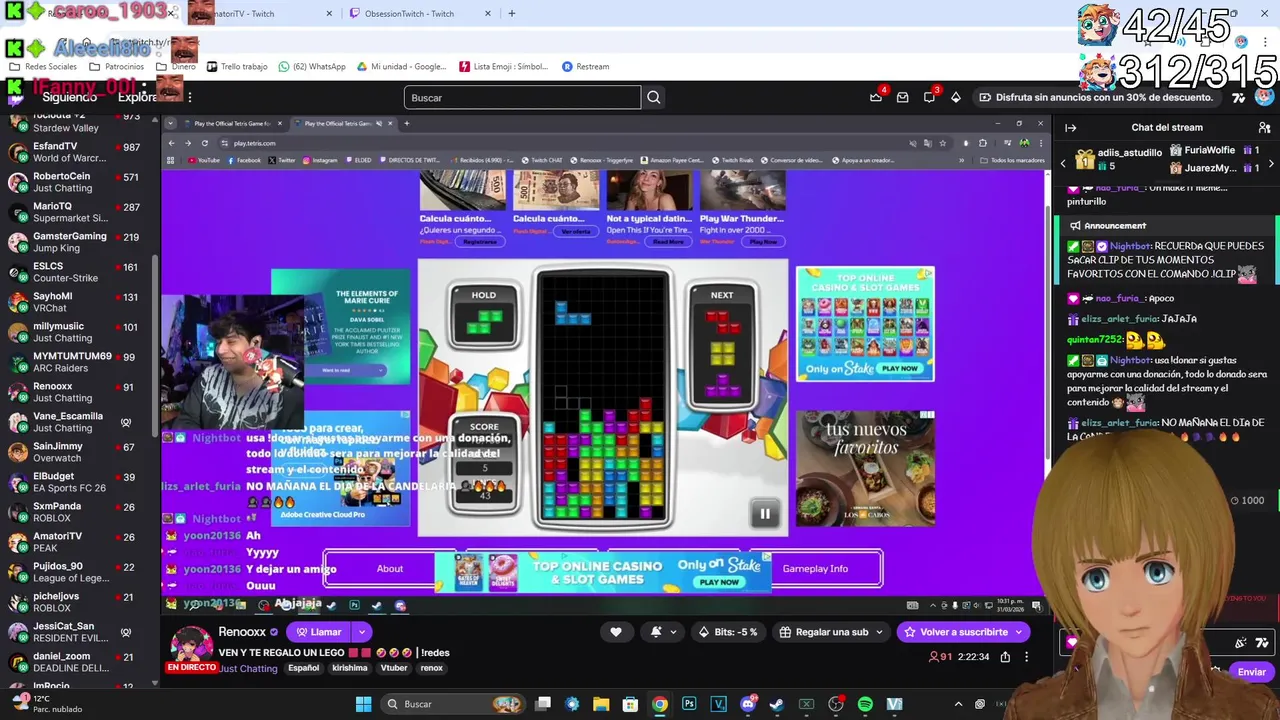Viewport: 1280px width, 720px height.
Task: Open the Bits: -5 % menu
Action: [728, 632]
